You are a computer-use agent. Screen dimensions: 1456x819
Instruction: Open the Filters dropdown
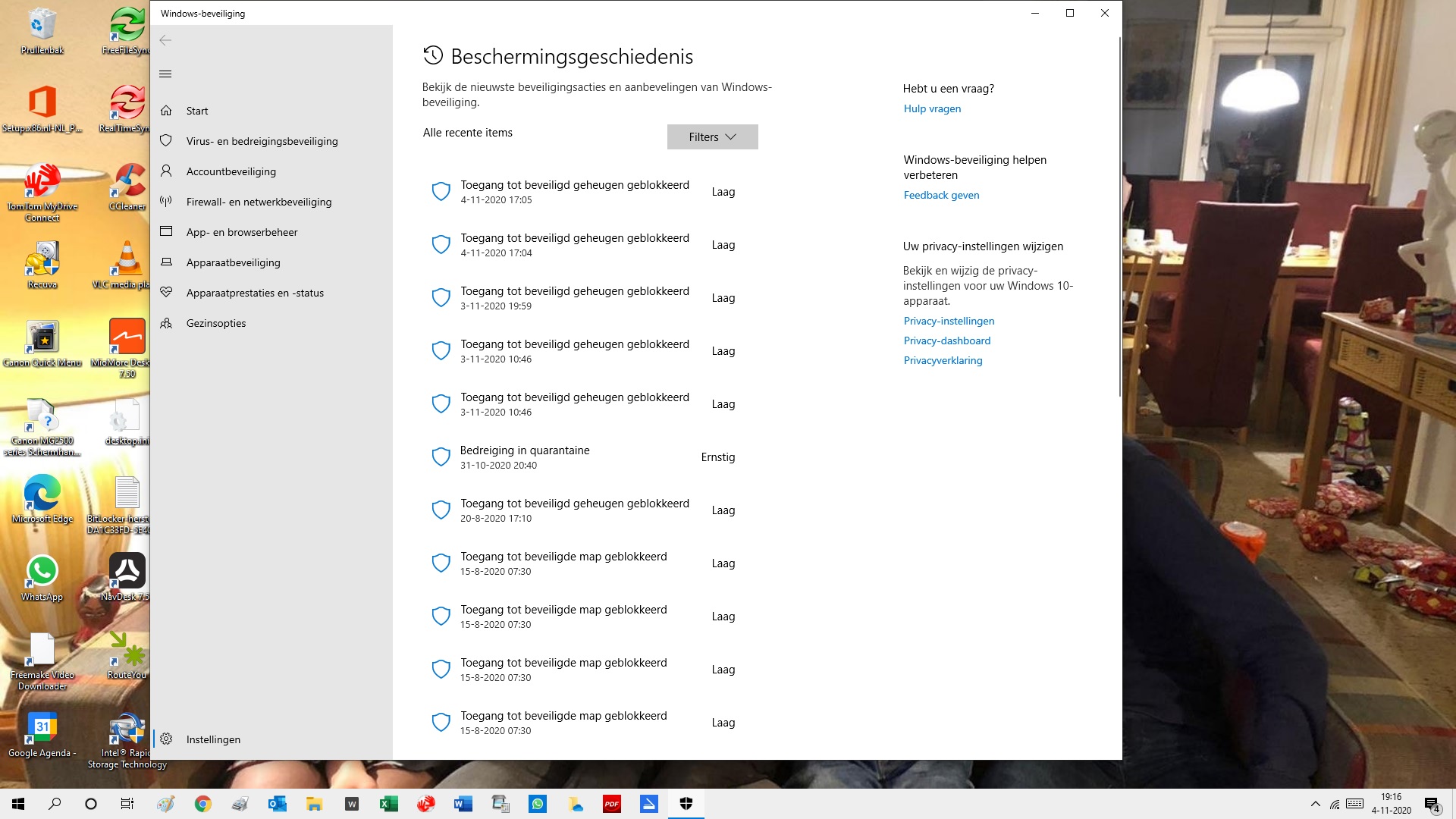click(712, 137)
